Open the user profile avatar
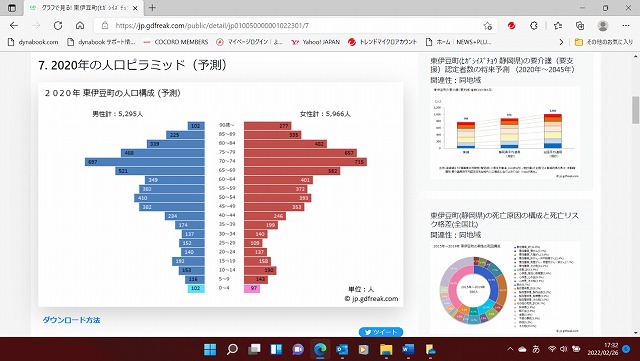640x361 pixels. (x=602, y=25)
